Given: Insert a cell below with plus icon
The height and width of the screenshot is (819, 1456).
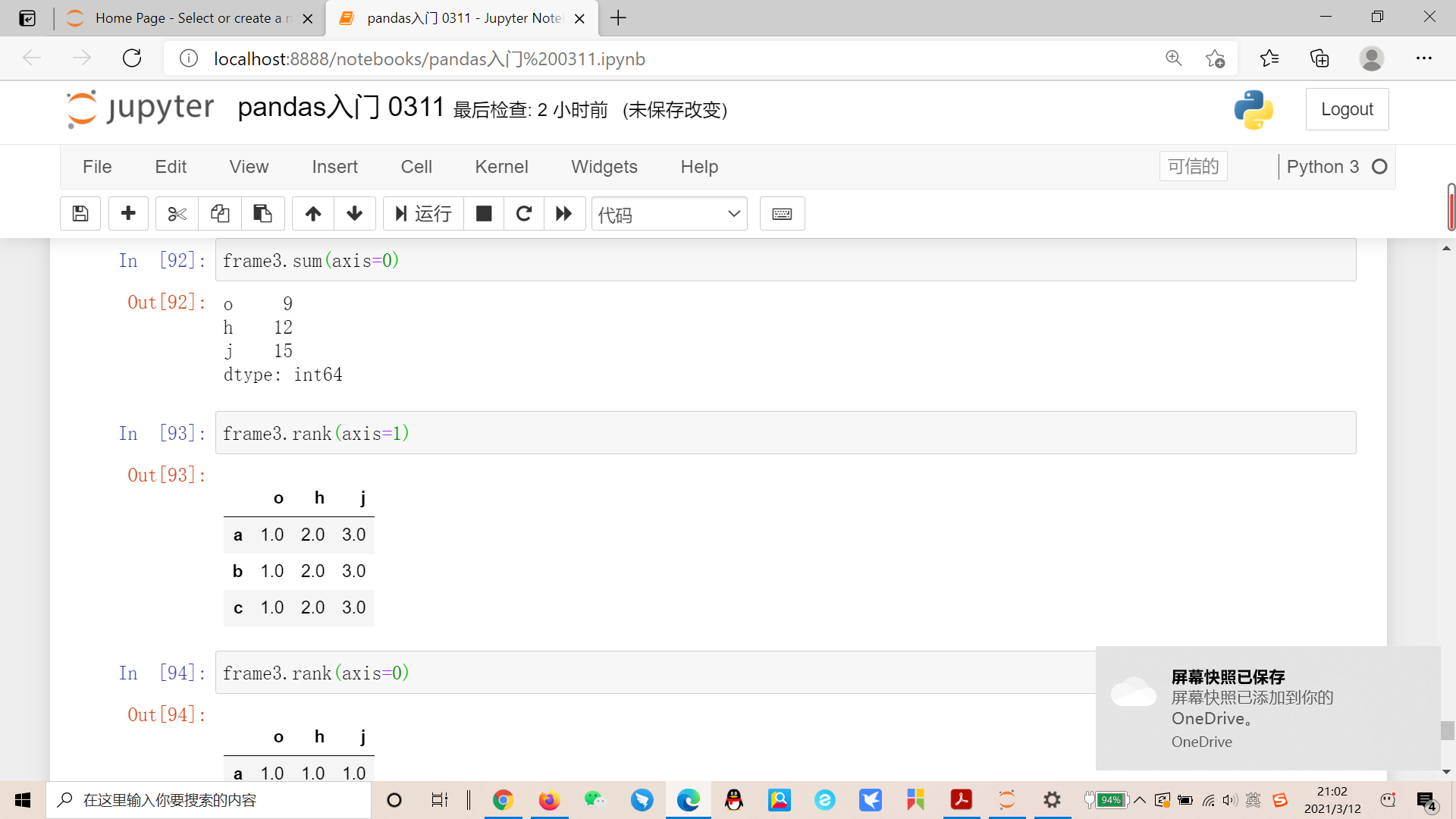Looking at the screenshot, I should 128,214.
